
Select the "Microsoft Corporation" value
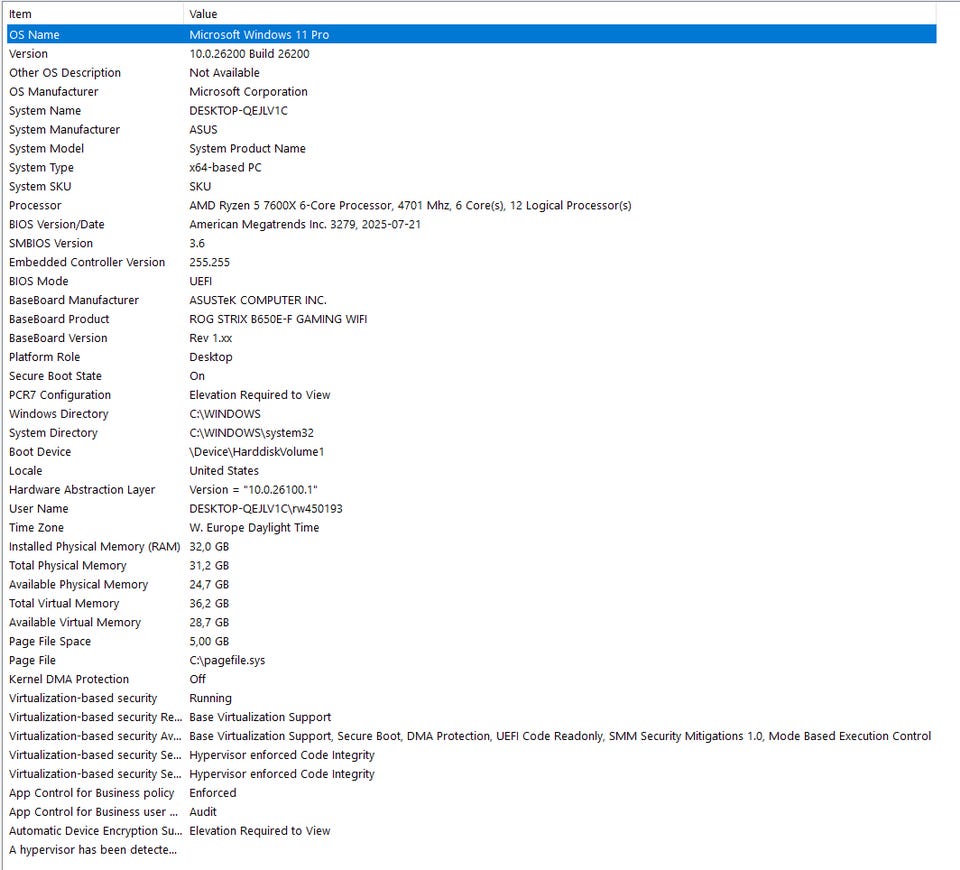pyautogui.click(x=249, y=92)
